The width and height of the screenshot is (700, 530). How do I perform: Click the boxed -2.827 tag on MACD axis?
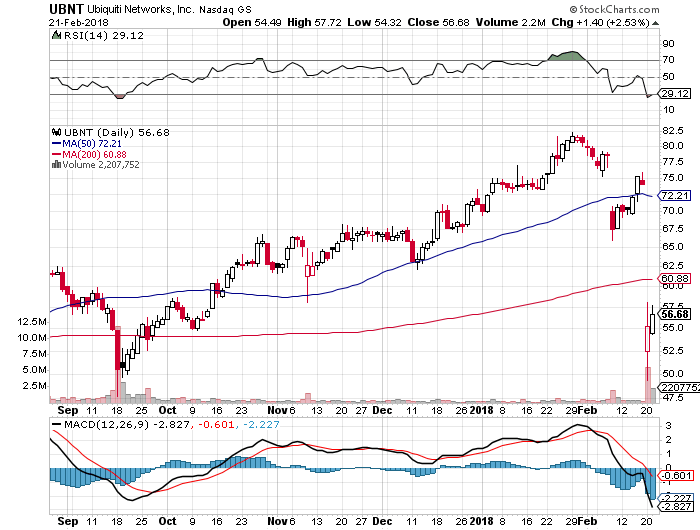pos(676,507)
